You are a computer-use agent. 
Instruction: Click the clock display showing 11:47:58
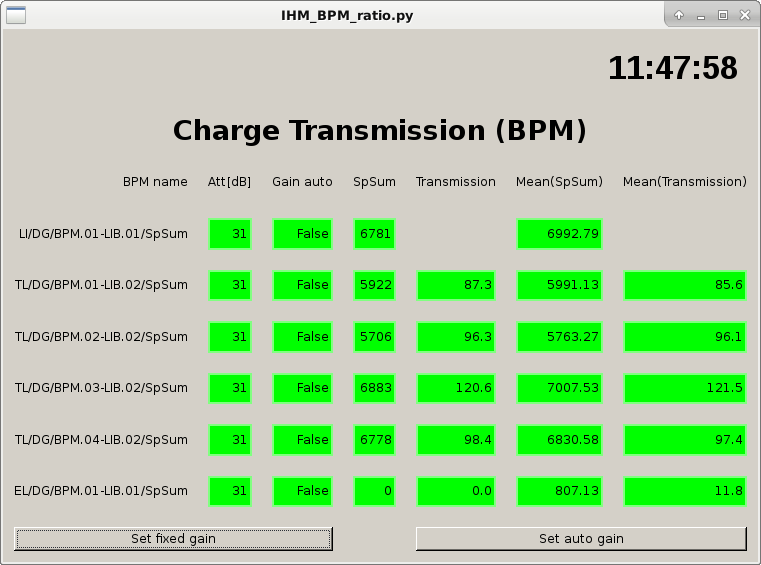click(x=672, y=68)
